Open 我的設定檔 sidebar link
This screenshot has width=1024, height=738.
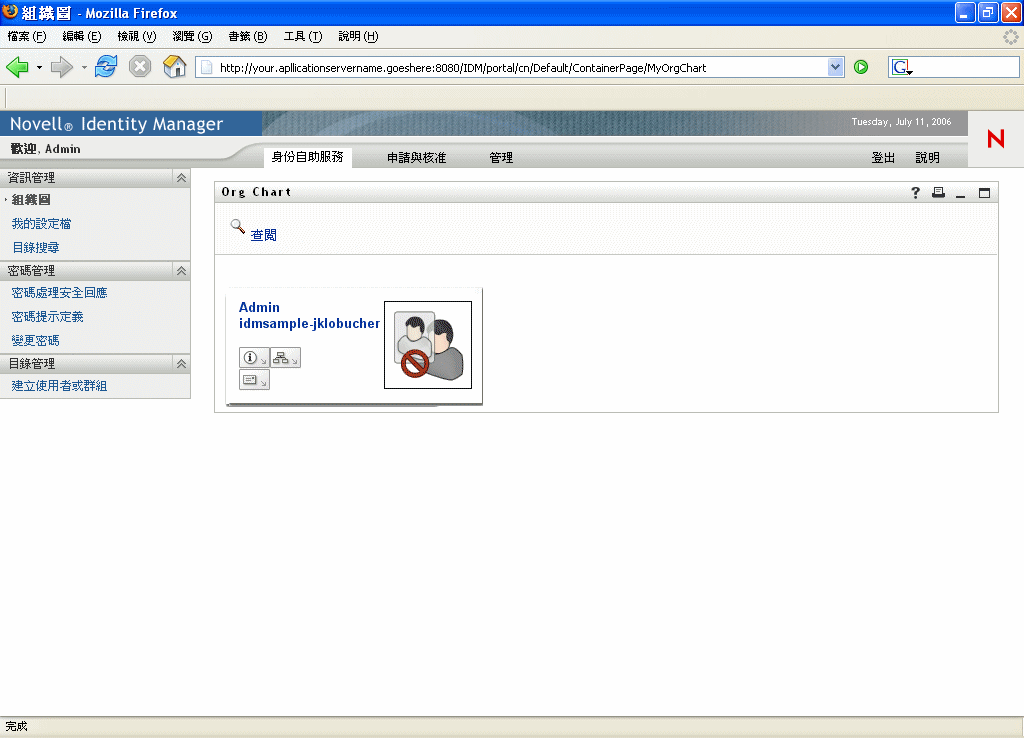[41, 223]
